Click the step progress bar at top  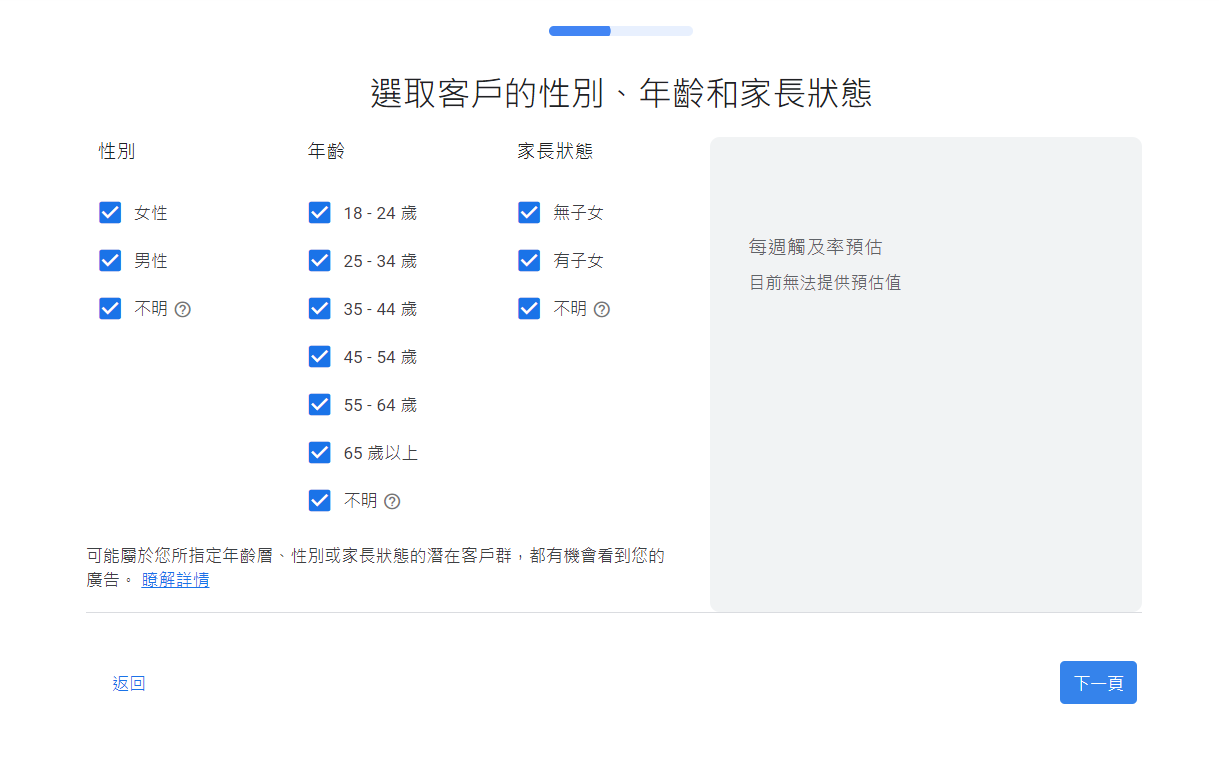[x=620, y=31]
